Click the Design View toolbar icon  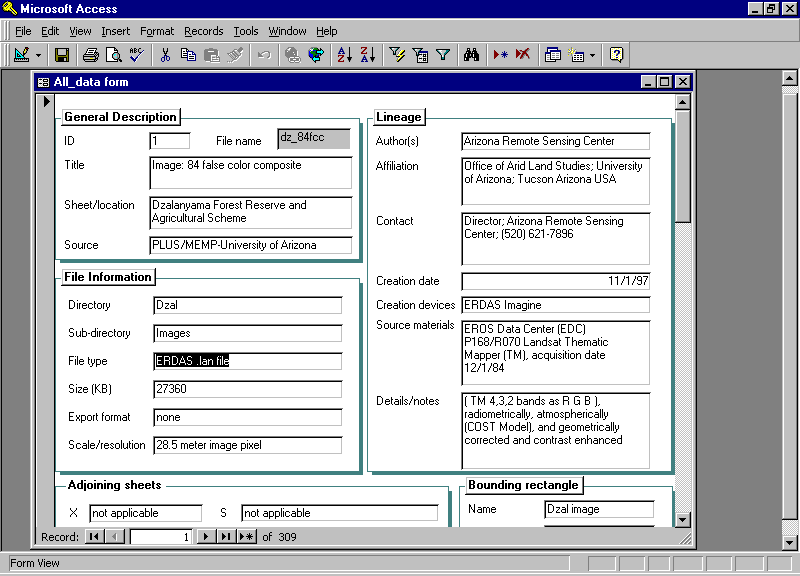21,55
